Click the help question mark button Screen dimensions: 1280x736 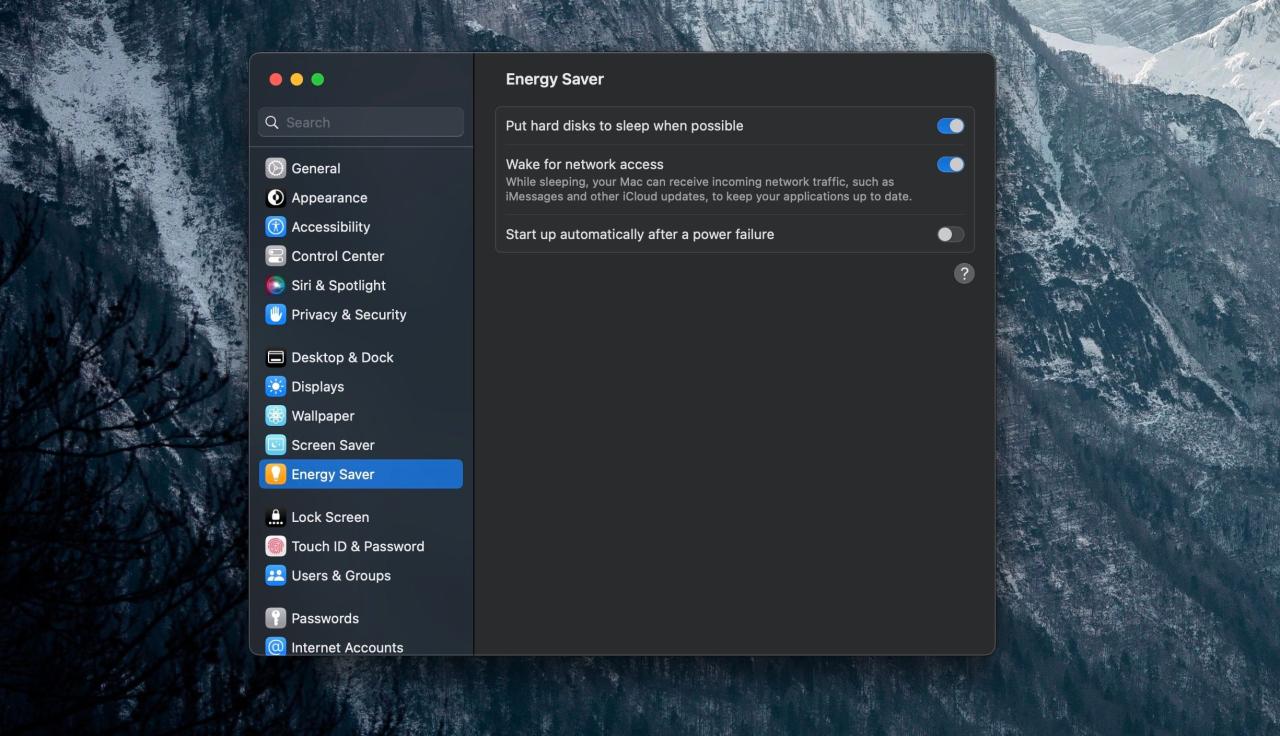964,273
